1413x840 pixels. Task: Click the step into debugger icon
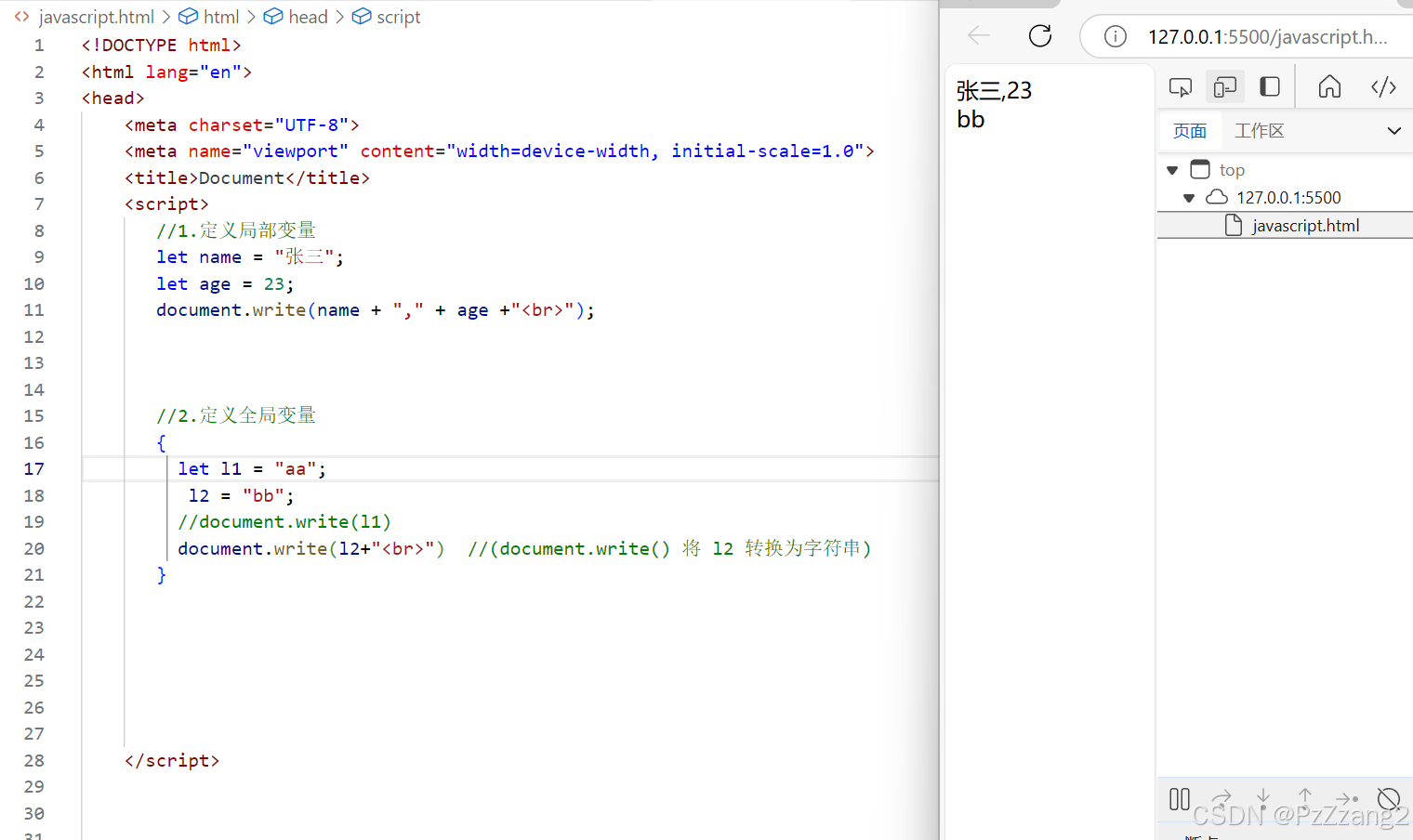[1263, 797]
